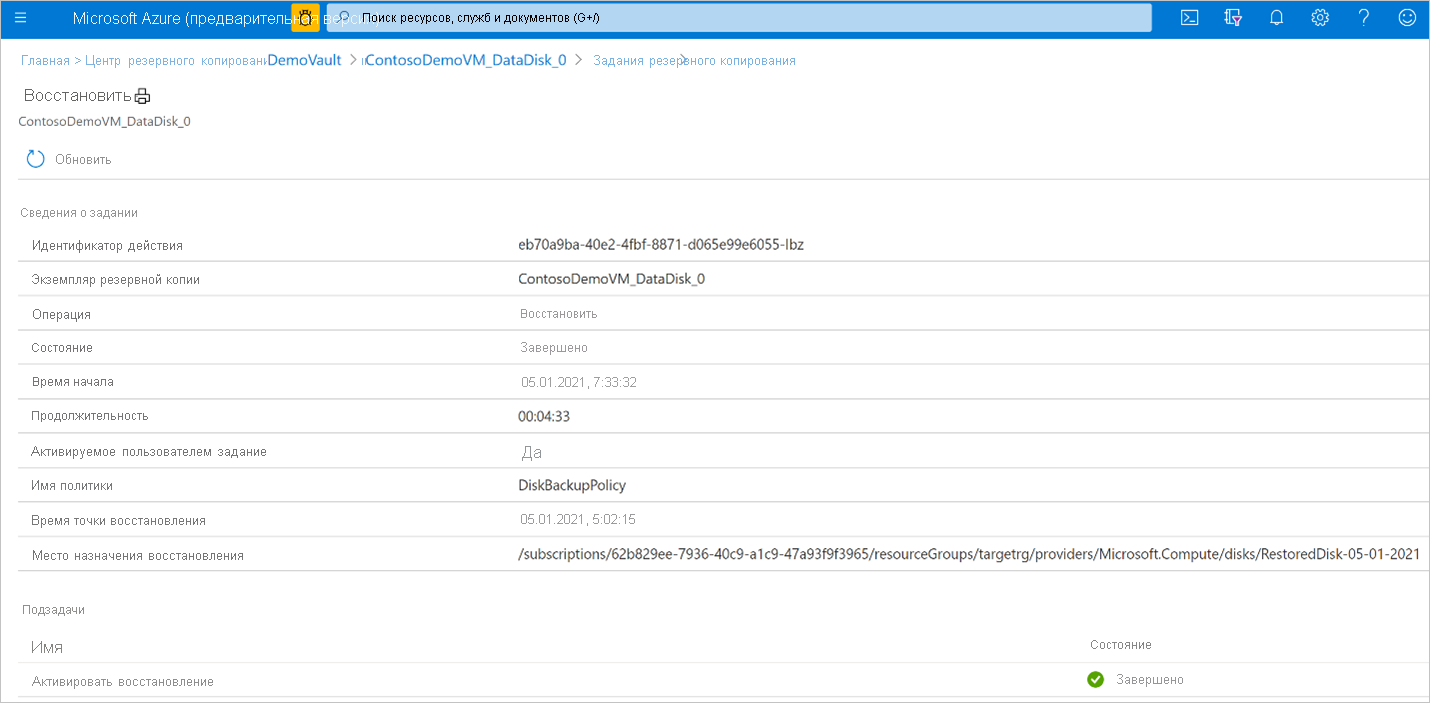The image size is (1430, 703).
Task: Click Имя политики label
Action: coord(72,486)
